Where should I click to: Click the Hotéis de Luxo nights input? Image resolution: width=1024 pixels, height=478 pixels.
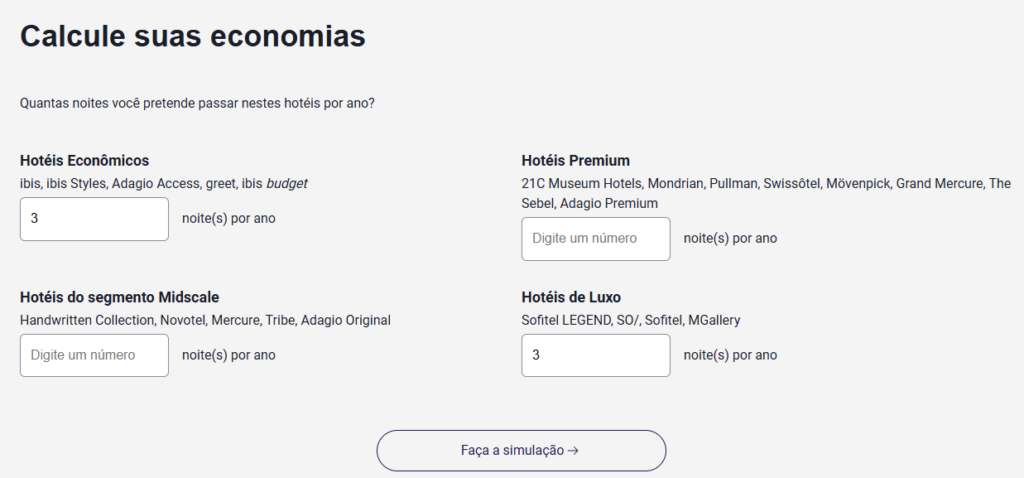[596, 355]
